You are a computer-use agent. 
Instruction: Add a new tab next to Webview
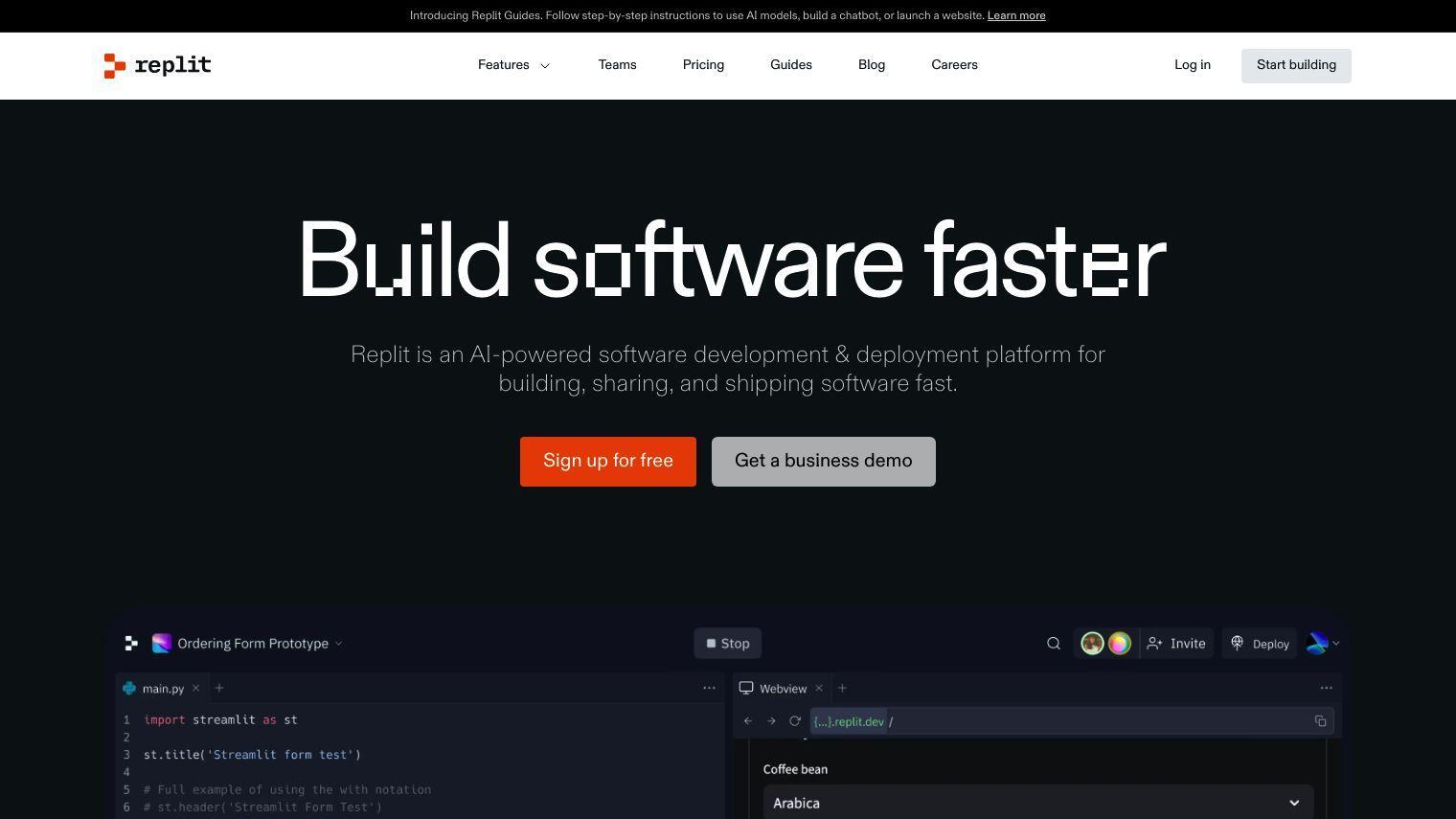point(842,688)
